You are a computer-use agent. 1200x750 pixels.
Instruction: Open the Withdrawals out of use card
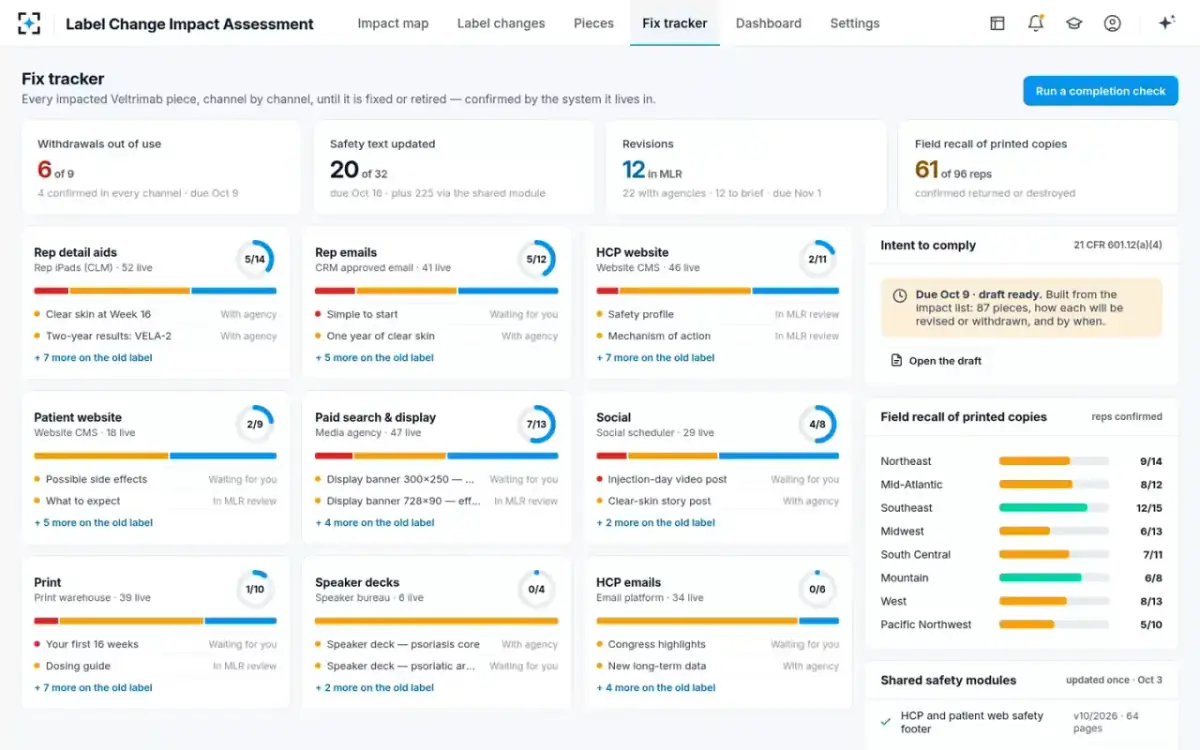pos(161,167)
